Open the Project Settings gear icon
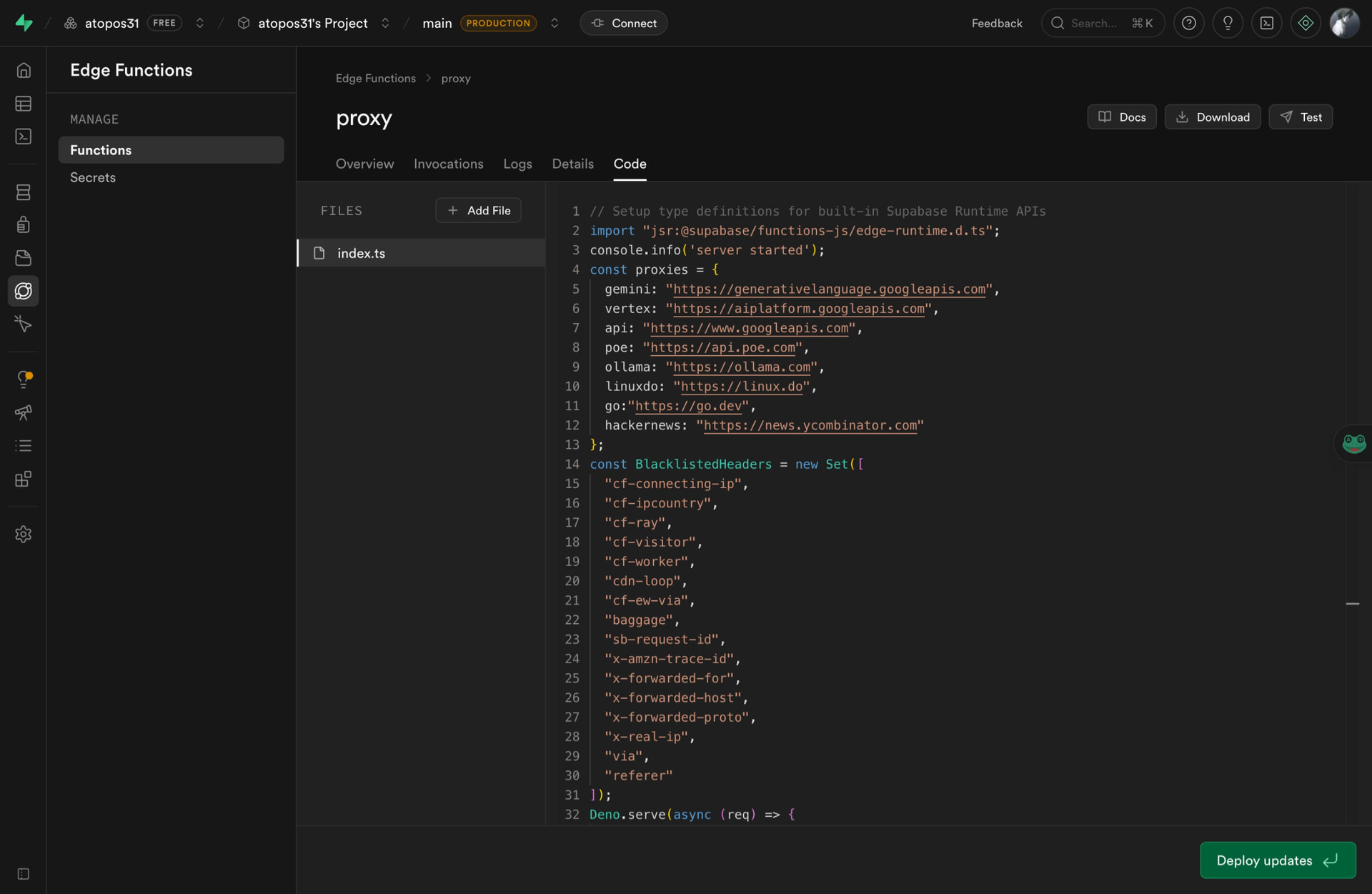The width and height of the screenshot is (1372, 894). 24,534
